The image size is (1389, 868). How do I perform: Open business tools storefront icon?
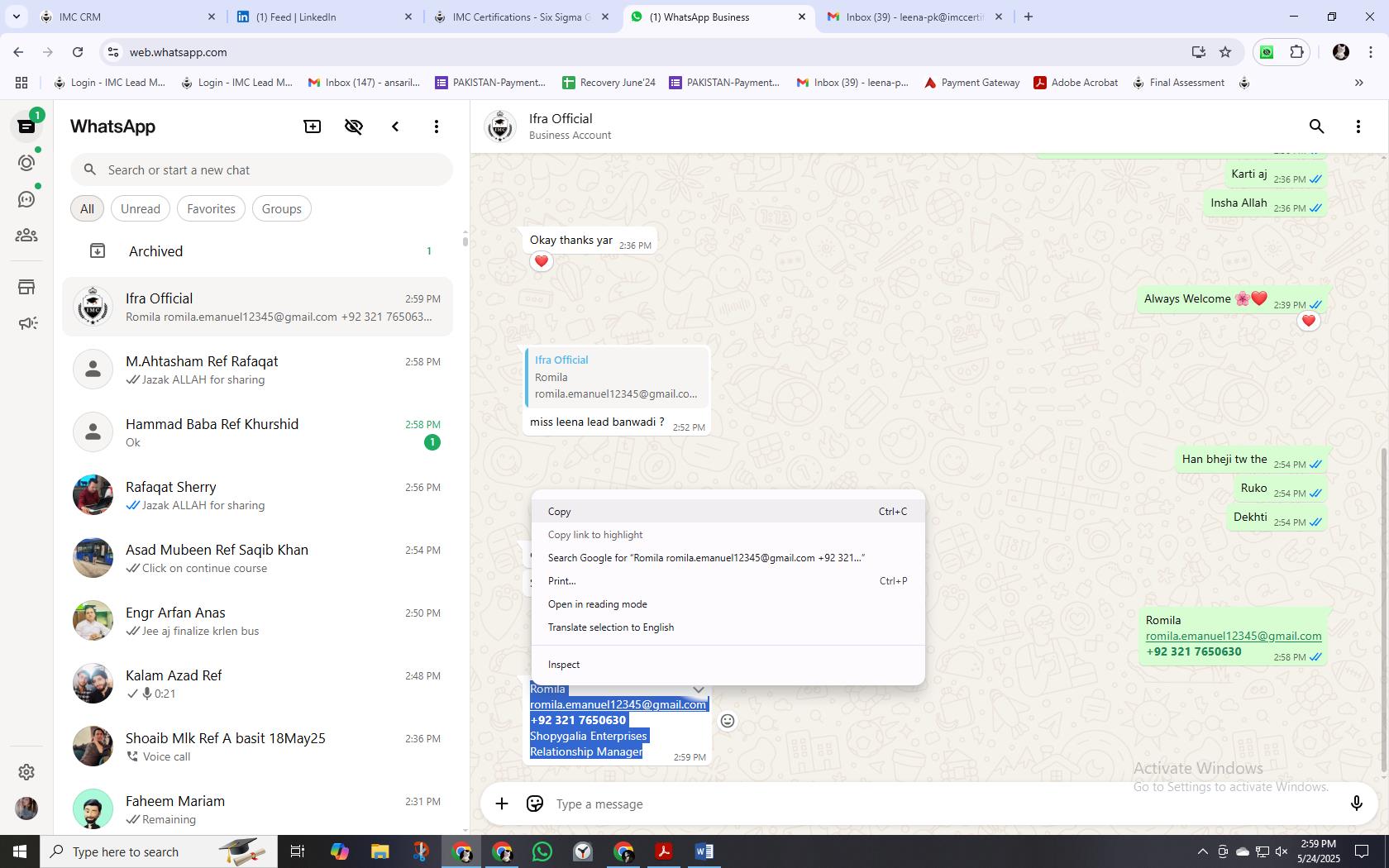26,287
